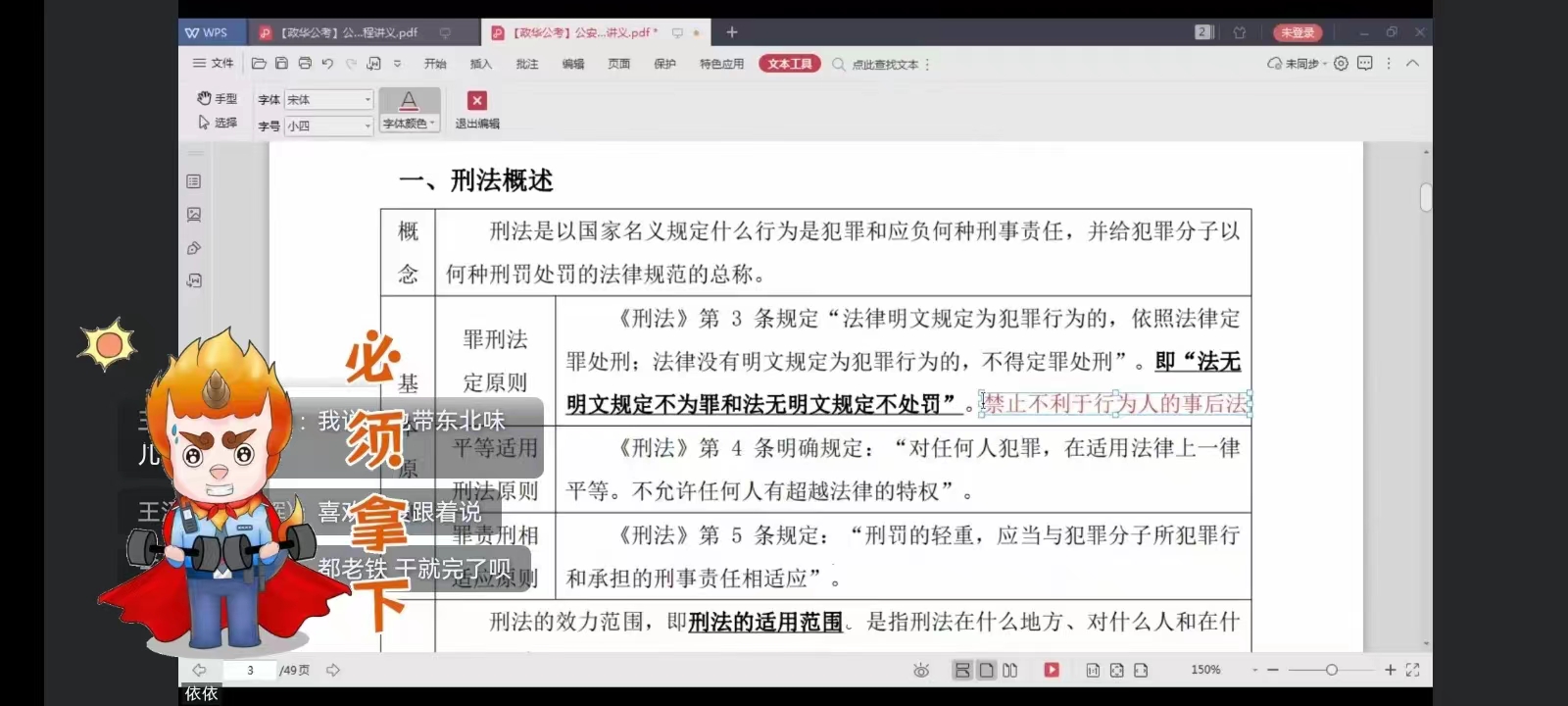This screenshot has width=1568, height=706.
Task: Click the 未登录 login button
Action: click(x=1298, y=32)
